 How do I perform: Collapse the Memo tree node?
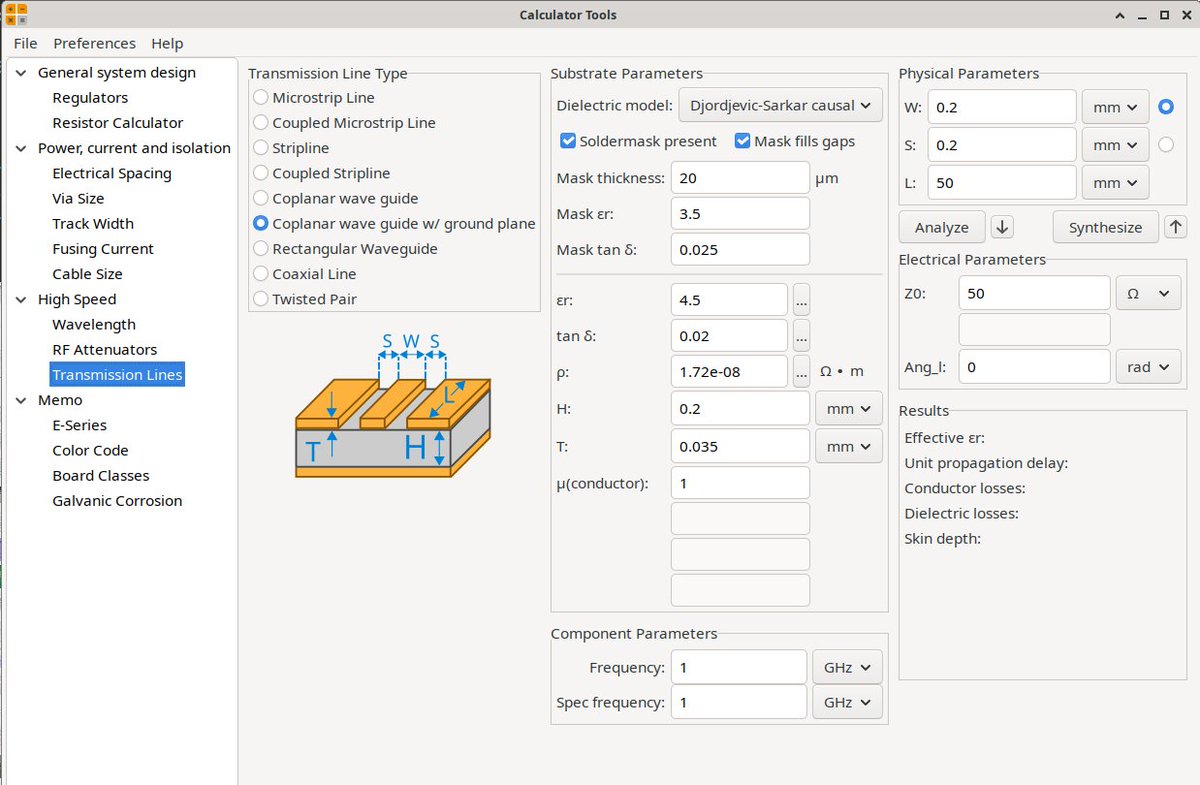(x=20, y=400)
